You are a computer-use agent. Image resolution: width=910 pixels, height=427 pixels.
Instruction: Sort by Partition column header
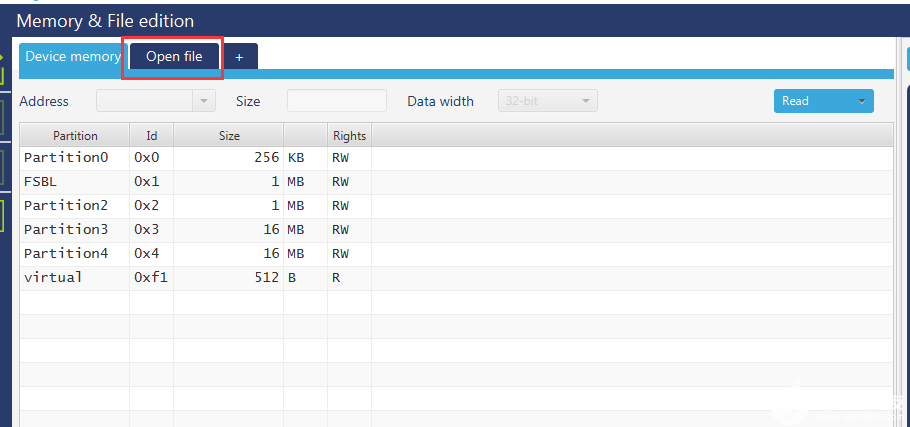75,135
